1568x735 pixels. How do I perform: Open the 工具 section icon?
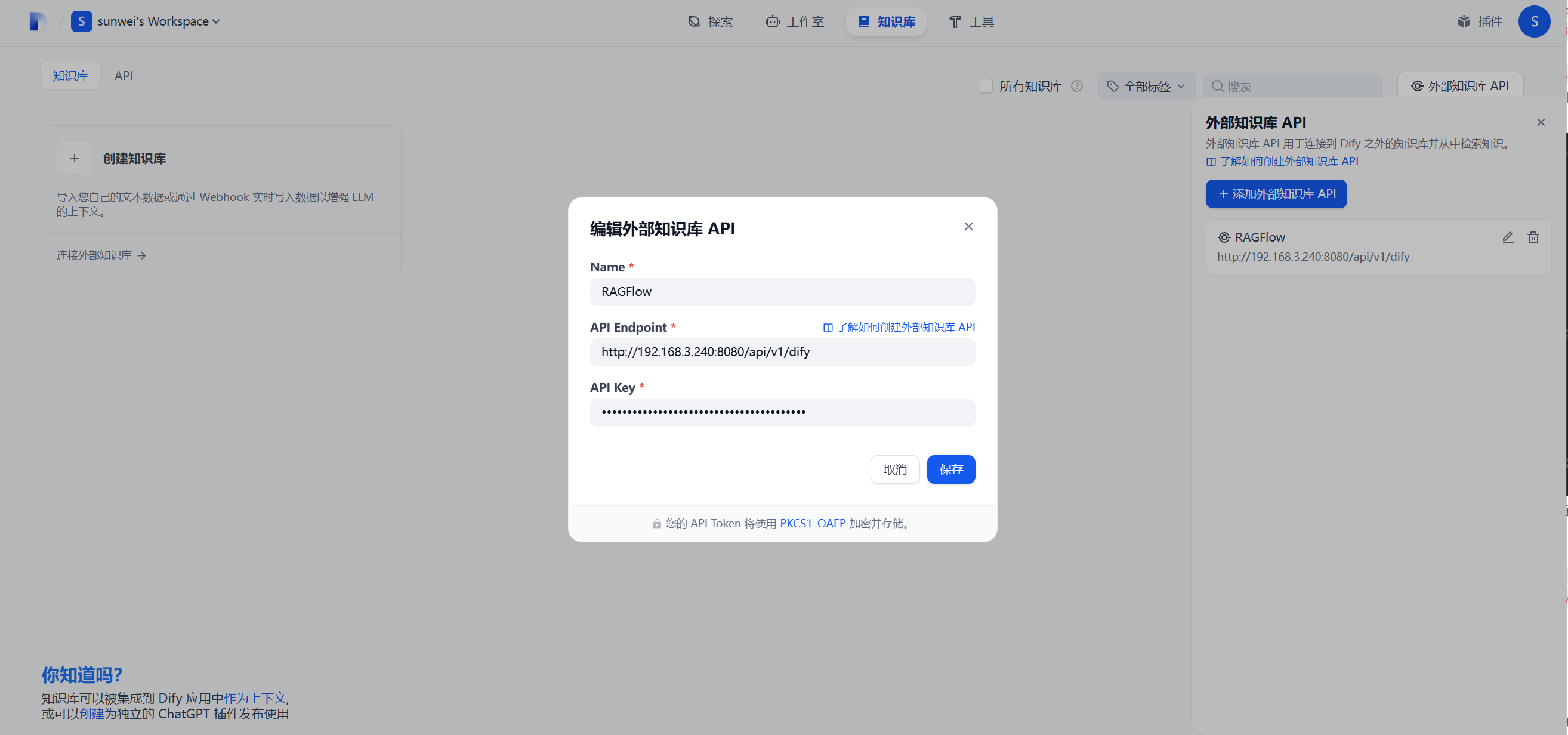pos(954,21)
